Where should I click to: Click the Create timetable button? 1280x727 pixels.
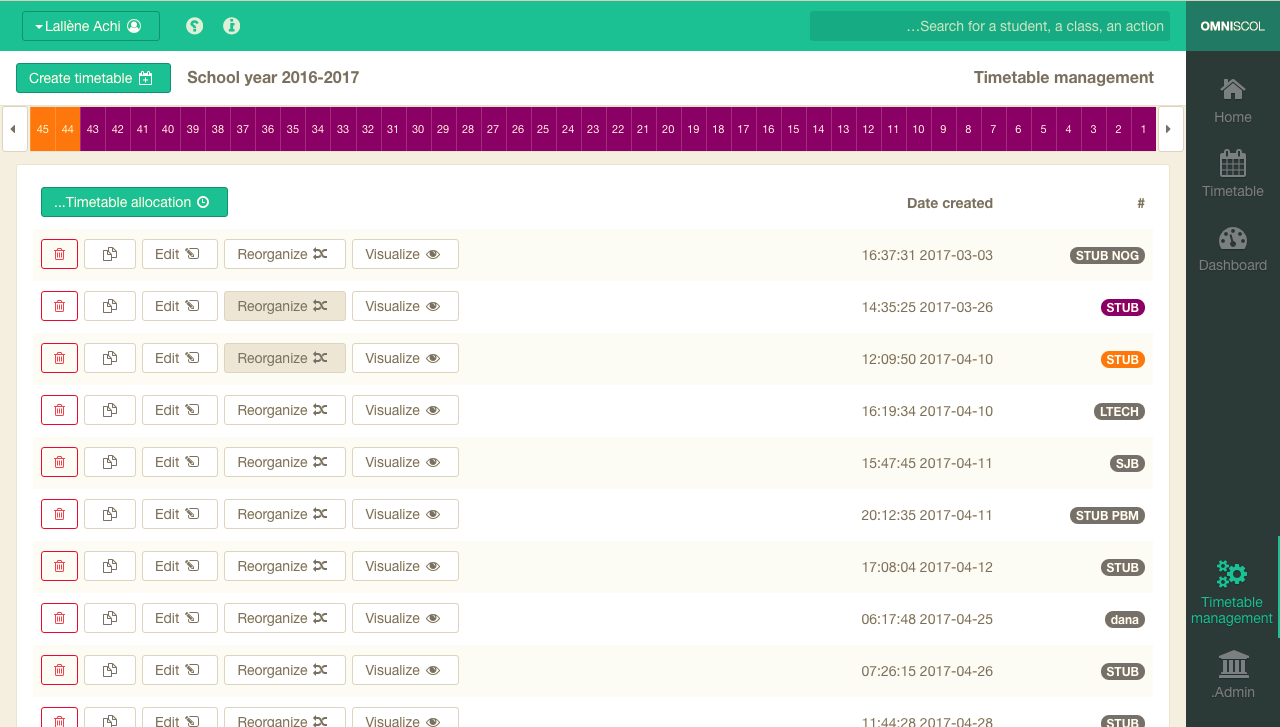point(93,78)
